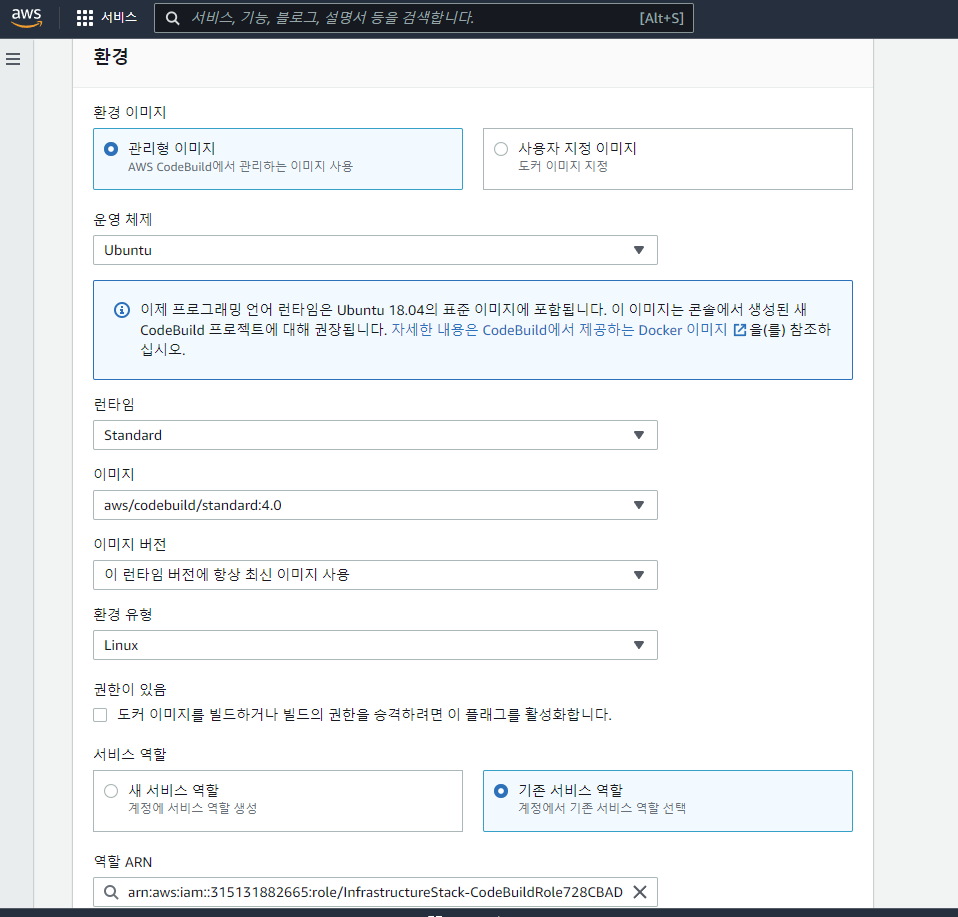Click the 환경 유형 label
This screenshot has width=958, height=917.
click(x=123, y=615)
